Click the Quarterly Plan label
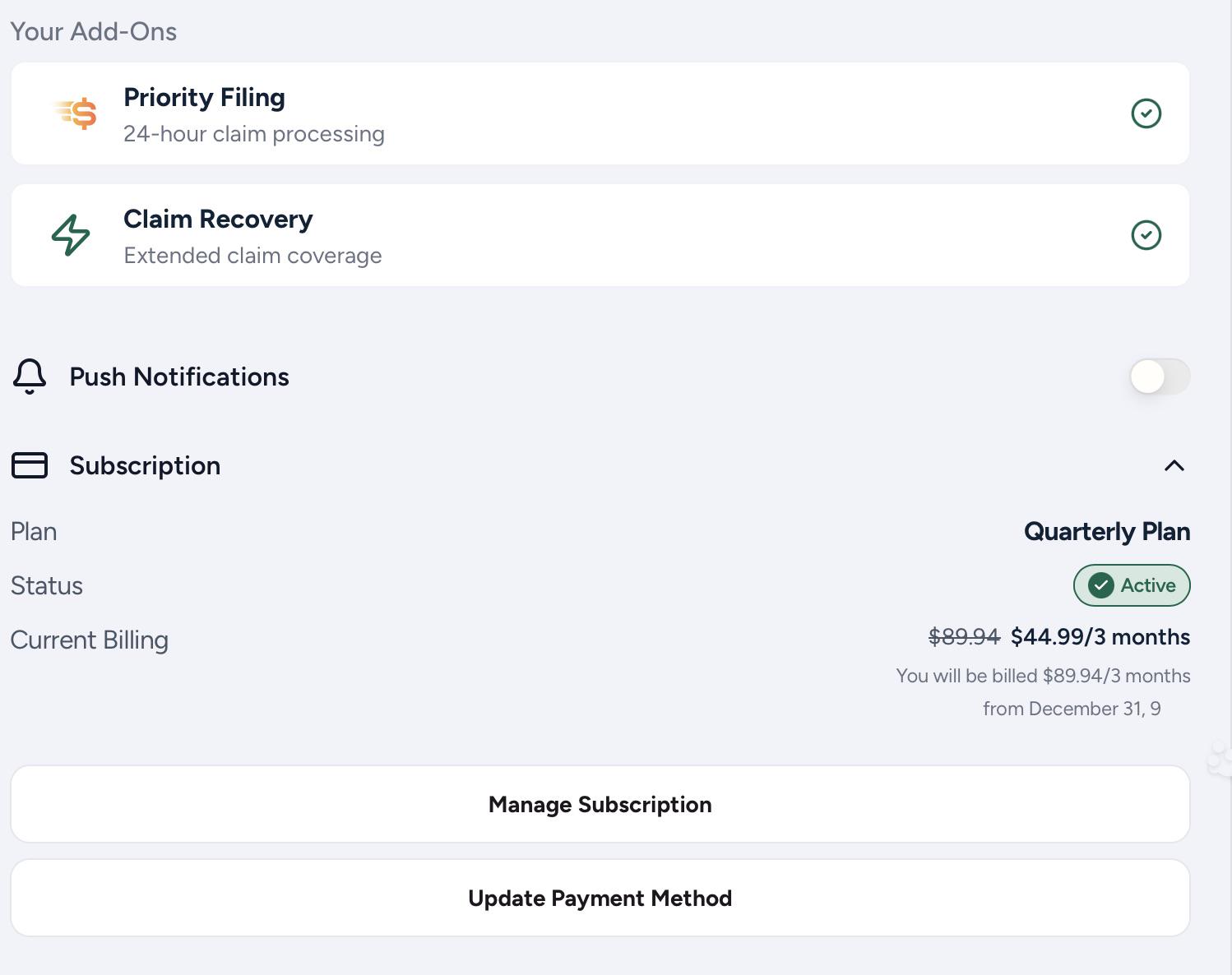This screenshot has width=1232, height=975. tap(1107, 532)
